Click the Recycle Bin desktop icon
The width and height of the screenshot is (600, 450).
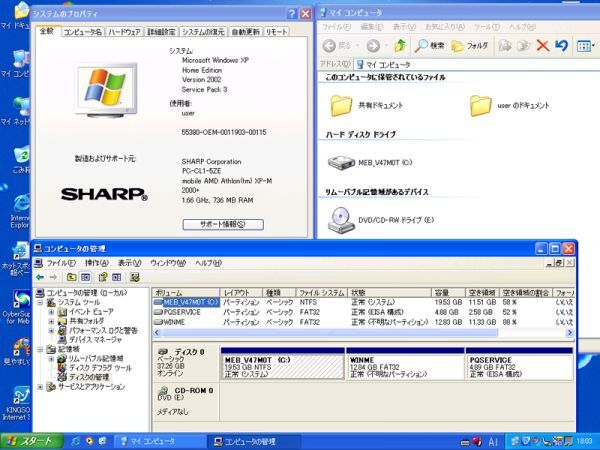point(21,155)
